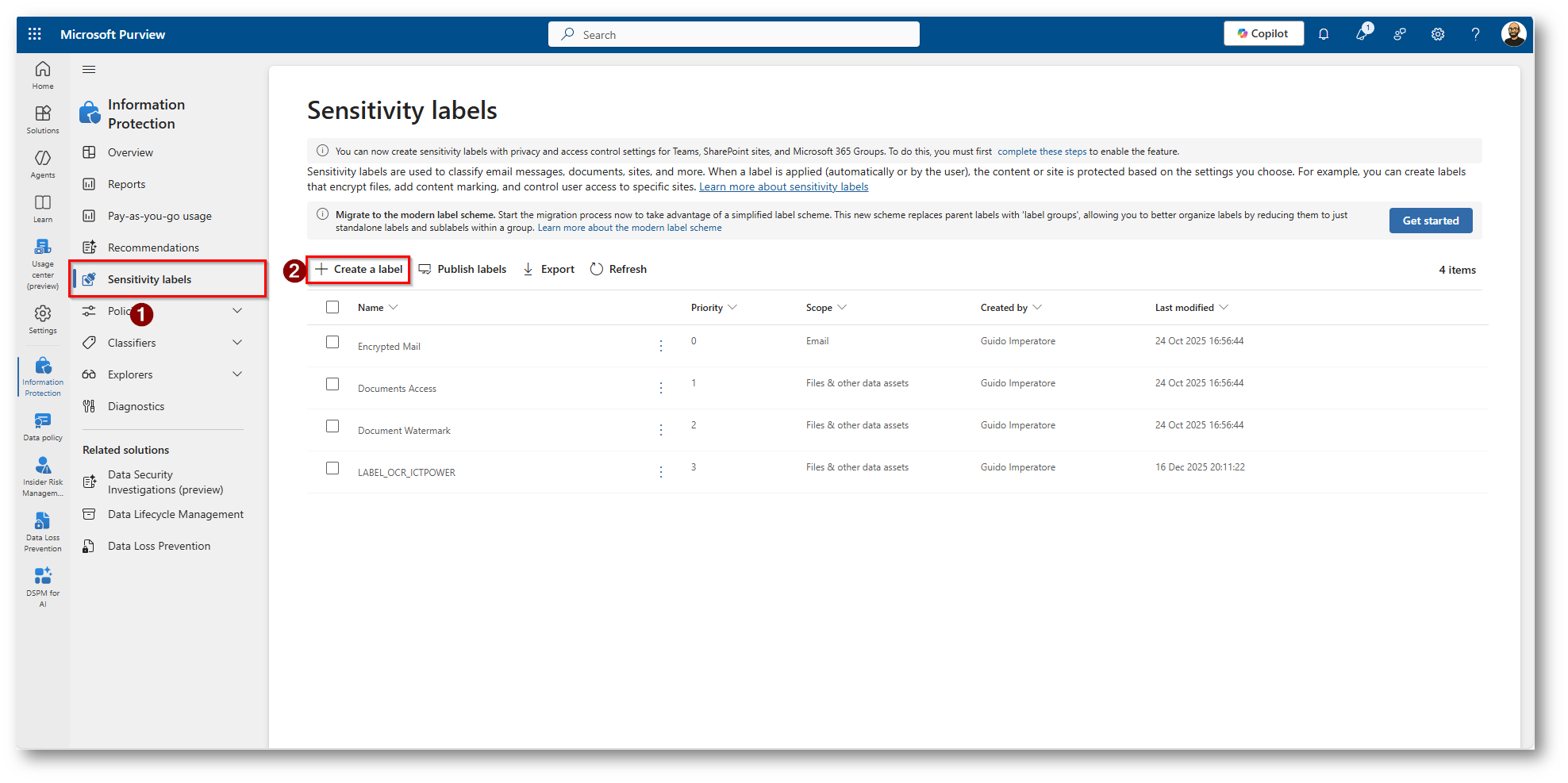Viewport: 1568px width, 783px height.
Task: Open more actions for Document Watermark
Action: [x=661, y=430]
